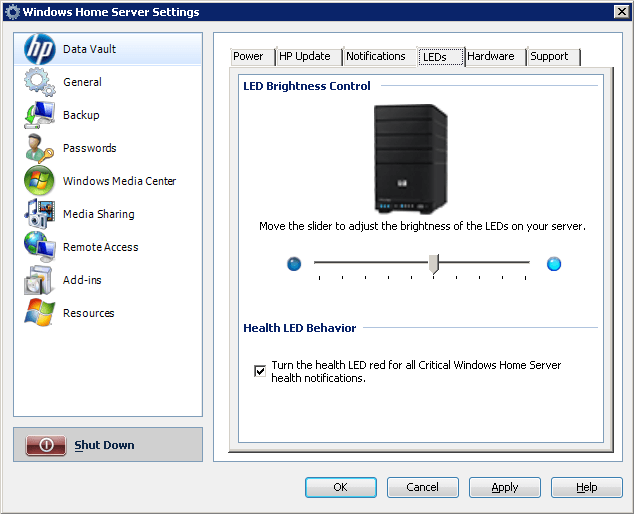
Task: Click the Cancel button
Action: pyautogui.click(x=423, y=487)
